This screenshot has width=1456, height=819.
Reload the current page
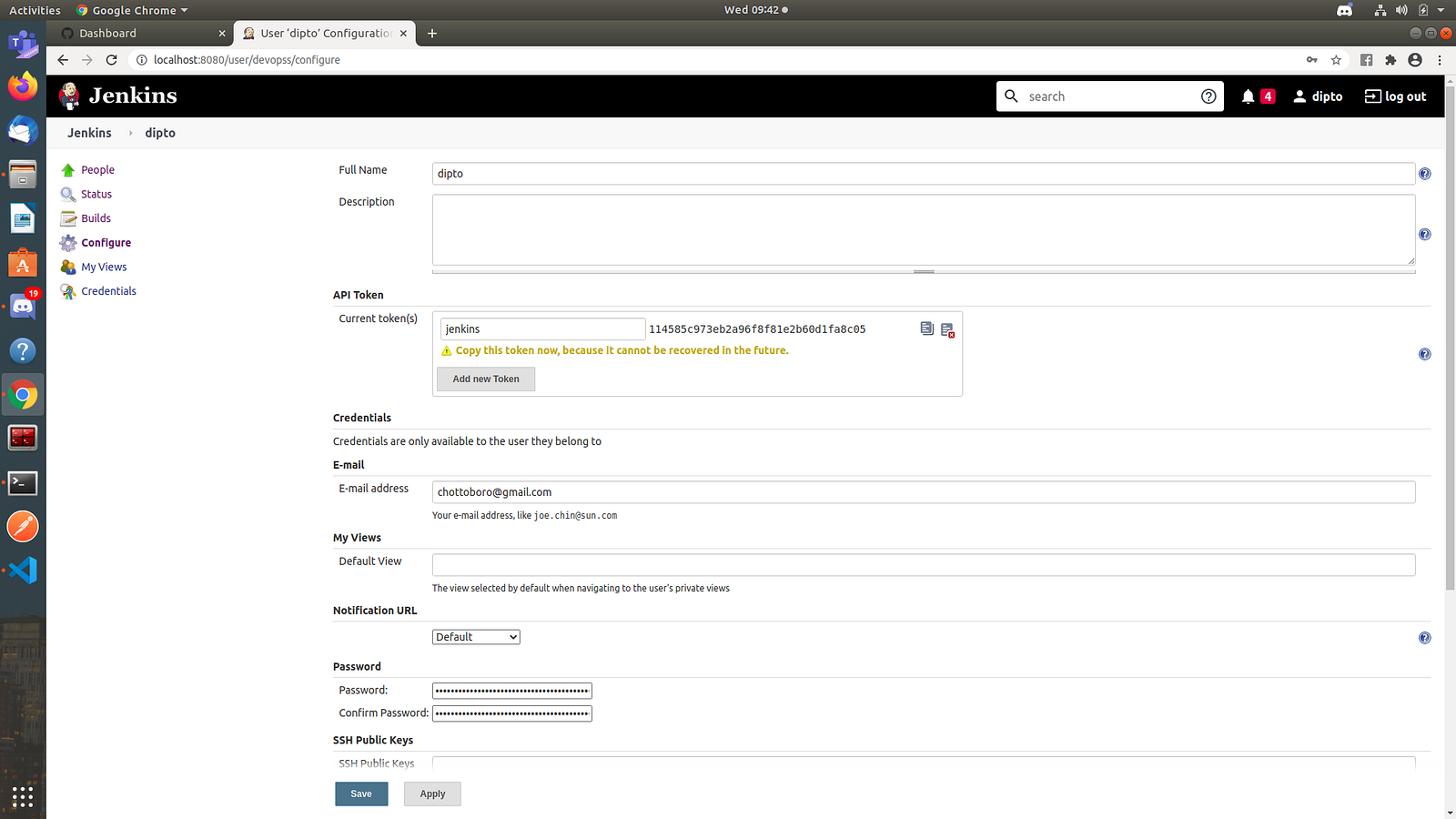pyautogui.click(x=112, y=60)
